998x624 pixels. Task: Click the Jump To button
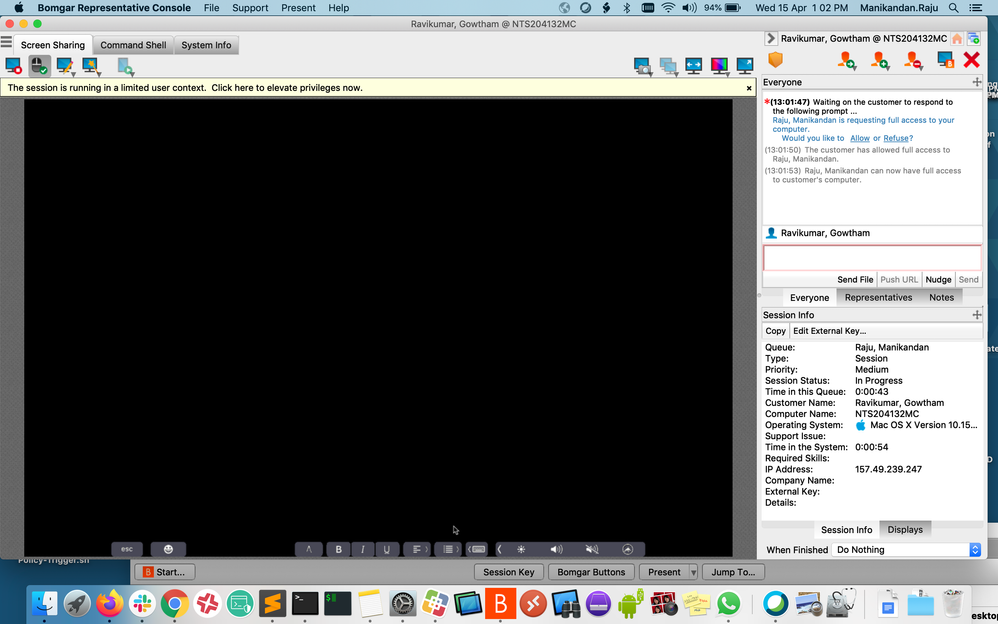[733, 572]
